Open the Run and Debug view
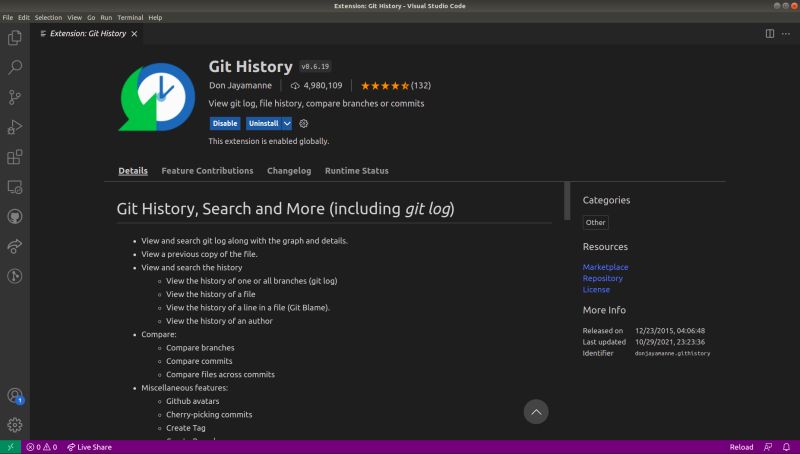This screenshot has height=454, width=800. pyautogui.click(x=15, y=127)
